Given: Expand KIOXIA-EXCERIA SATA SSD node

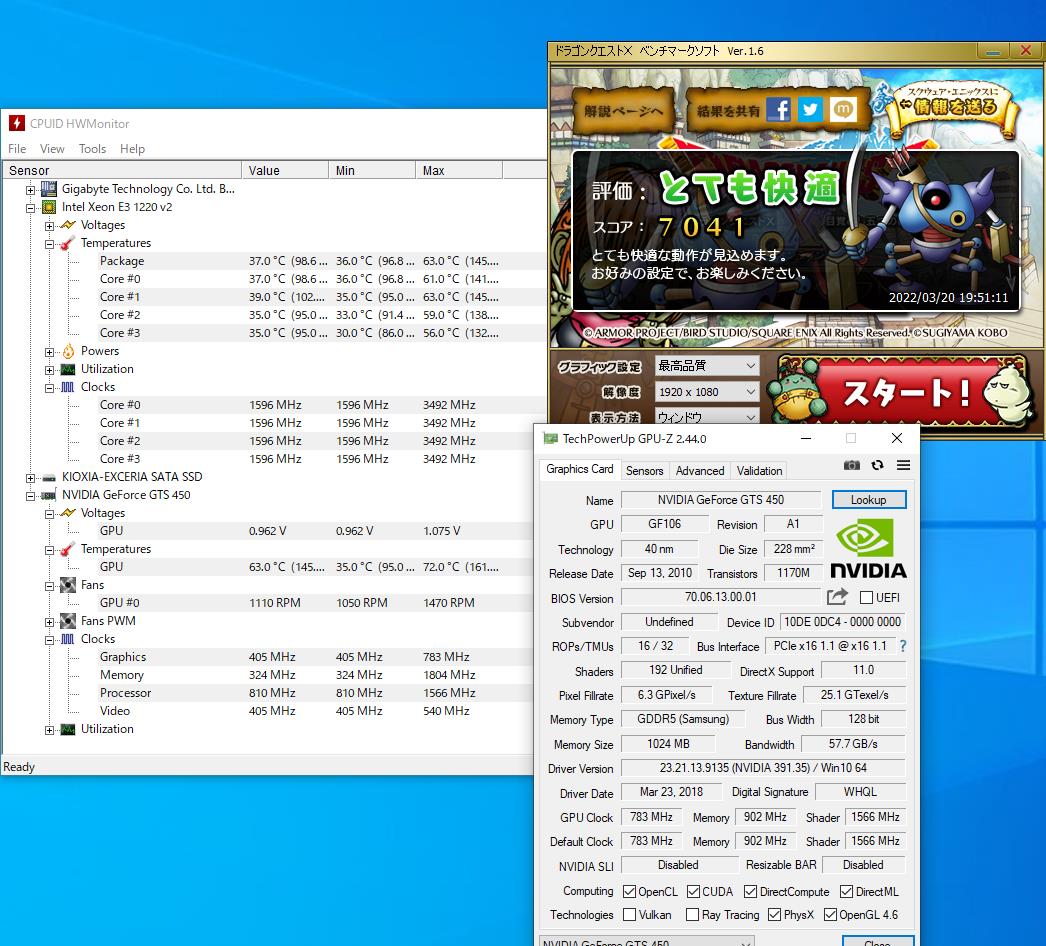Looking at the screenshot, I should click(x=31, y=478).
